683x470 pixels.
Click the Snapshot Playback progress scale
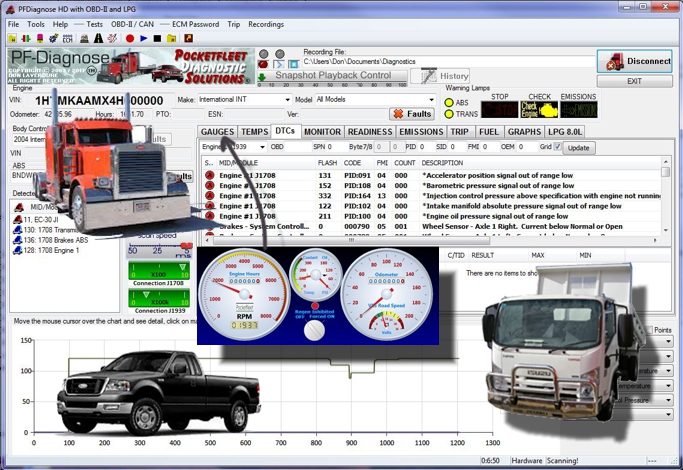(332, 85)
